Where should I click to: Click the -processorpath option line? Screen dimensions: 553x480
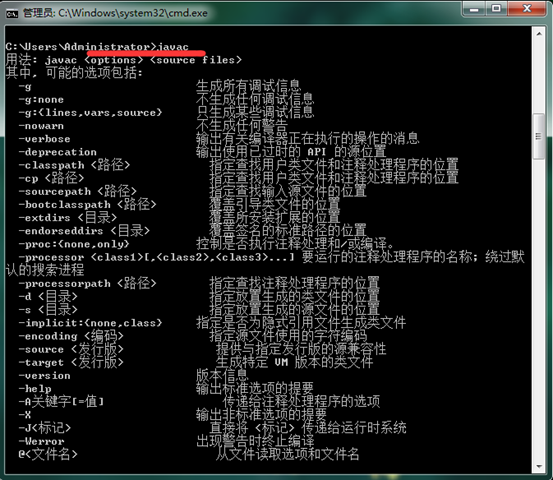199,283
